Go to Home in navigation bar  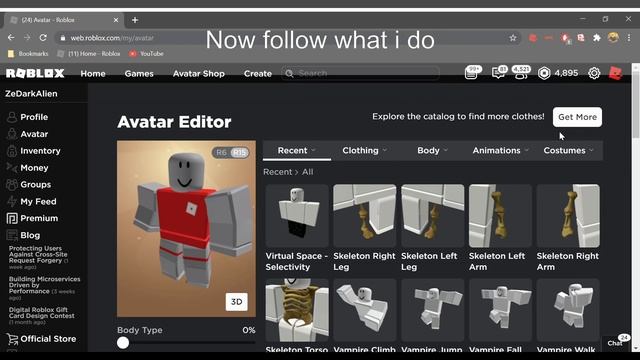point(93,74)
